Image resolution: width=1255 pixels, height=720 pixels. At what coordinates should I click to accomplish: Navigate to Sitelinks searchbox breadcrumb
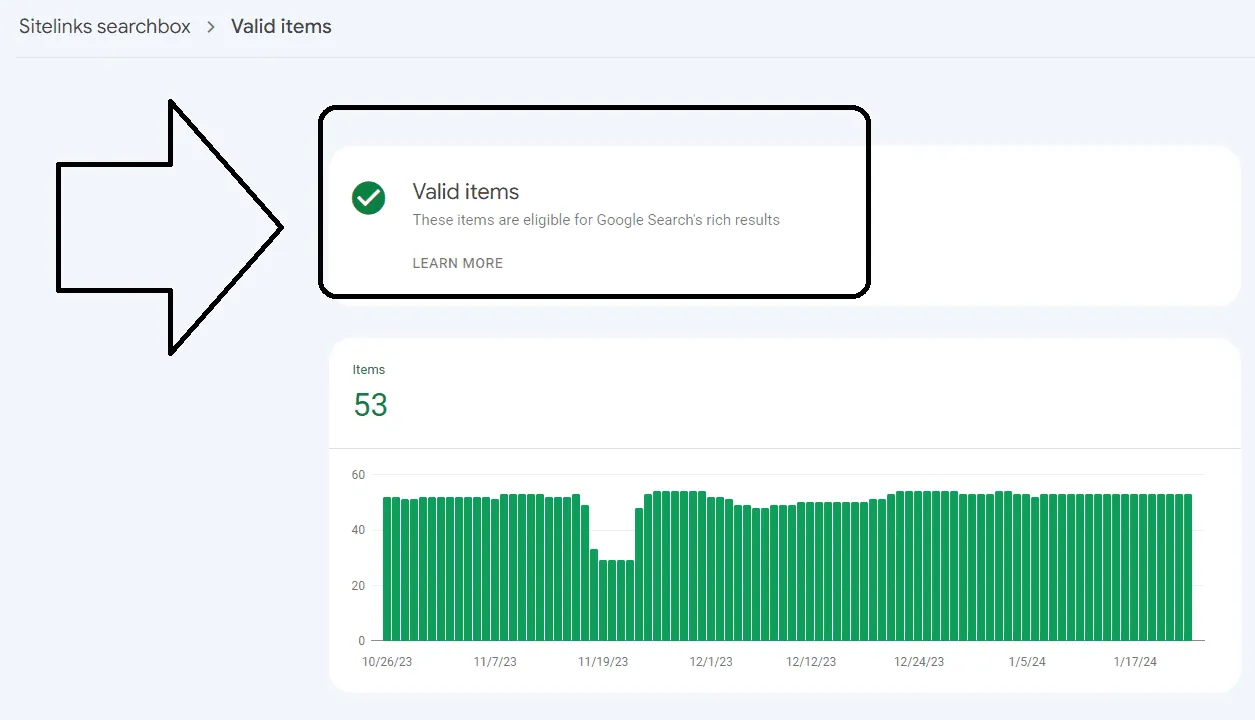pos(104,26)
